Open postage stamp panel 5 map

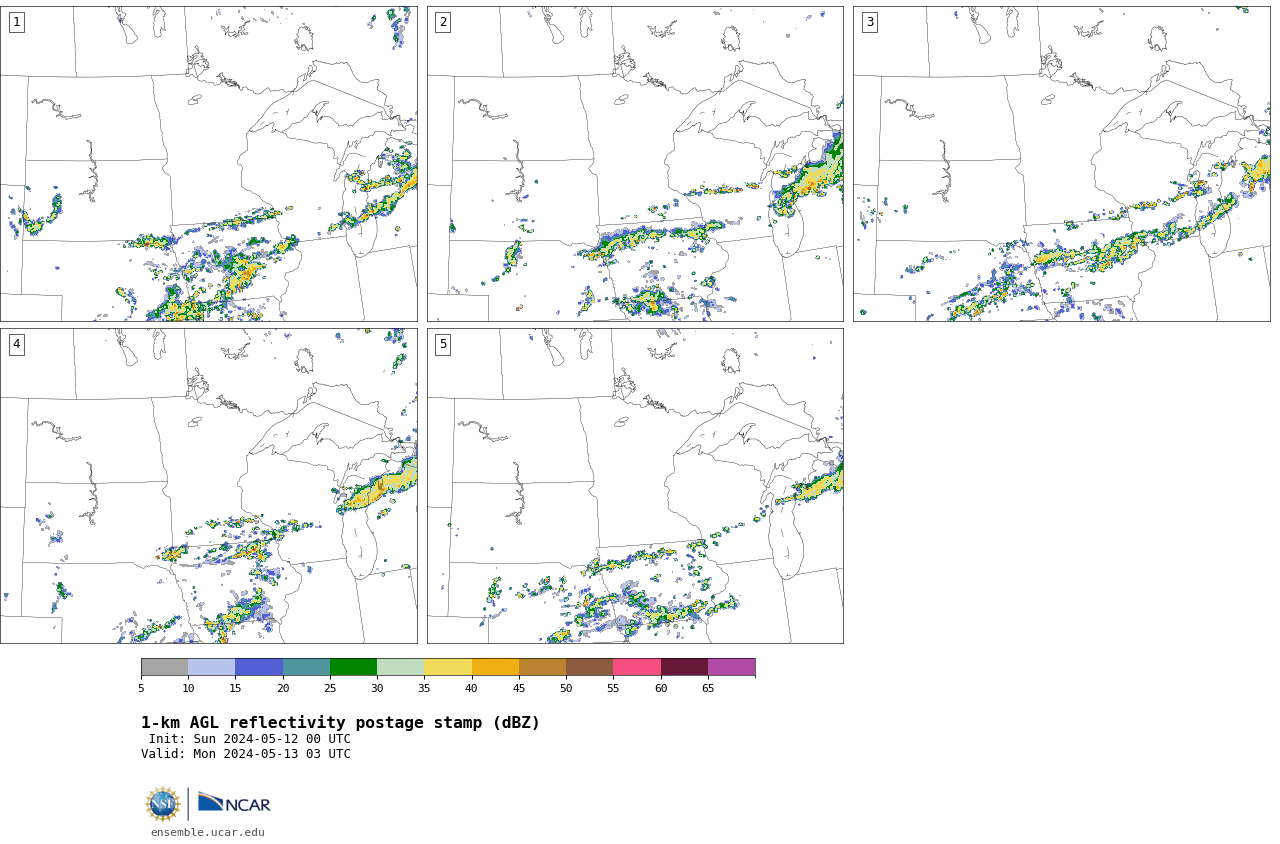(x=635, y=486)
